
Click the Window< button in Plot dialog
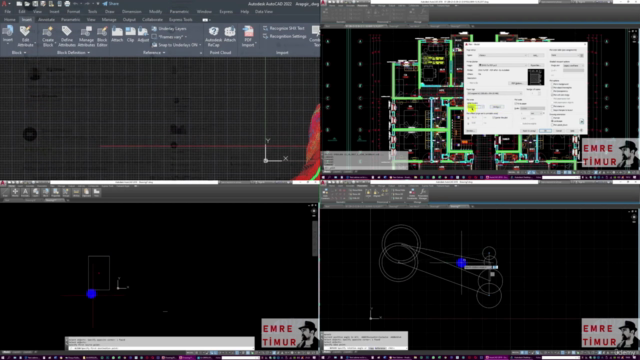[x=497, y=107]
